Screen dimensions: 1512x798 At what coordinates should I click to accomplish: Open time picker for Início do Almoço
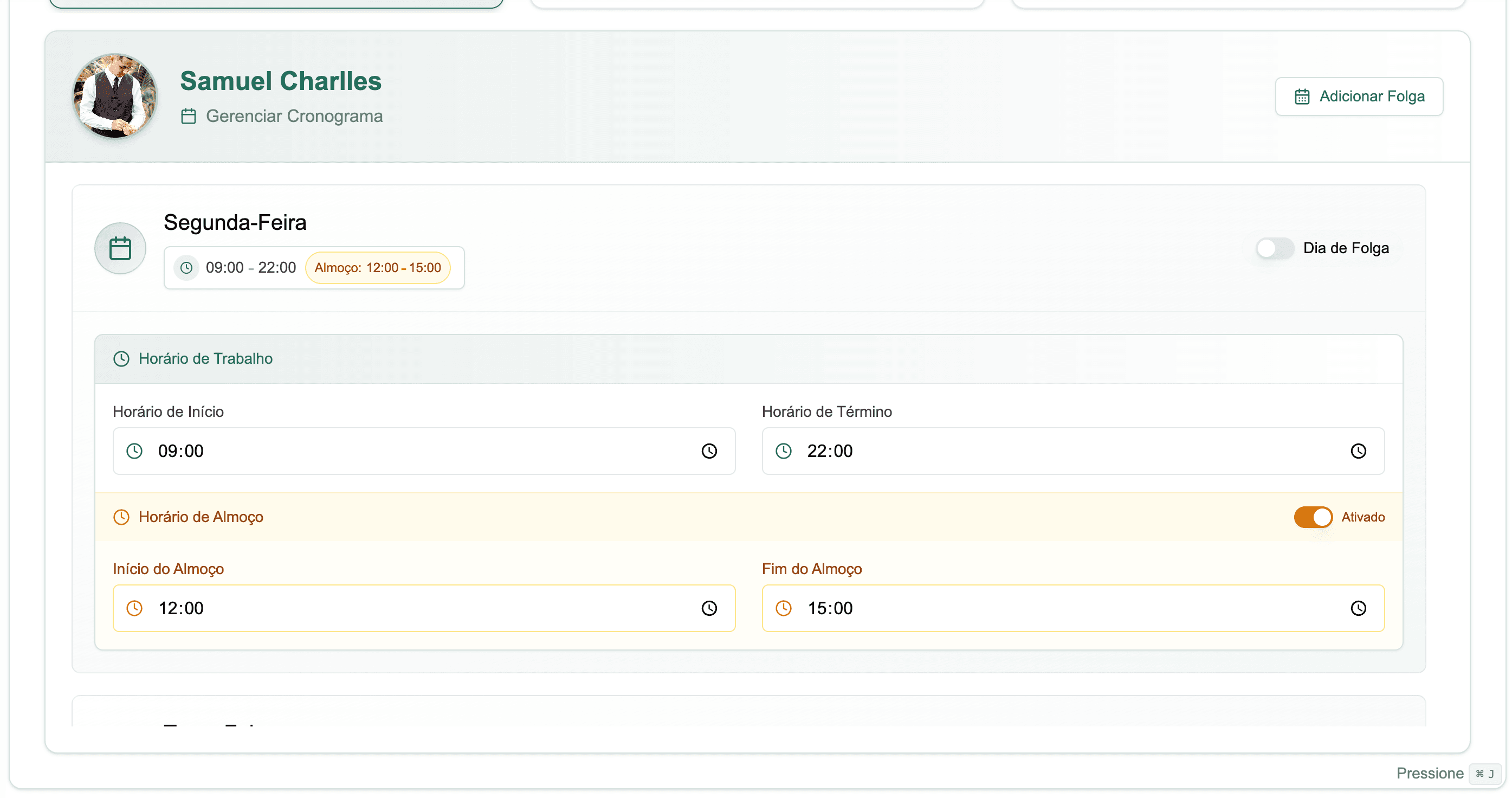pyautogui.click(x=709, y=608)
